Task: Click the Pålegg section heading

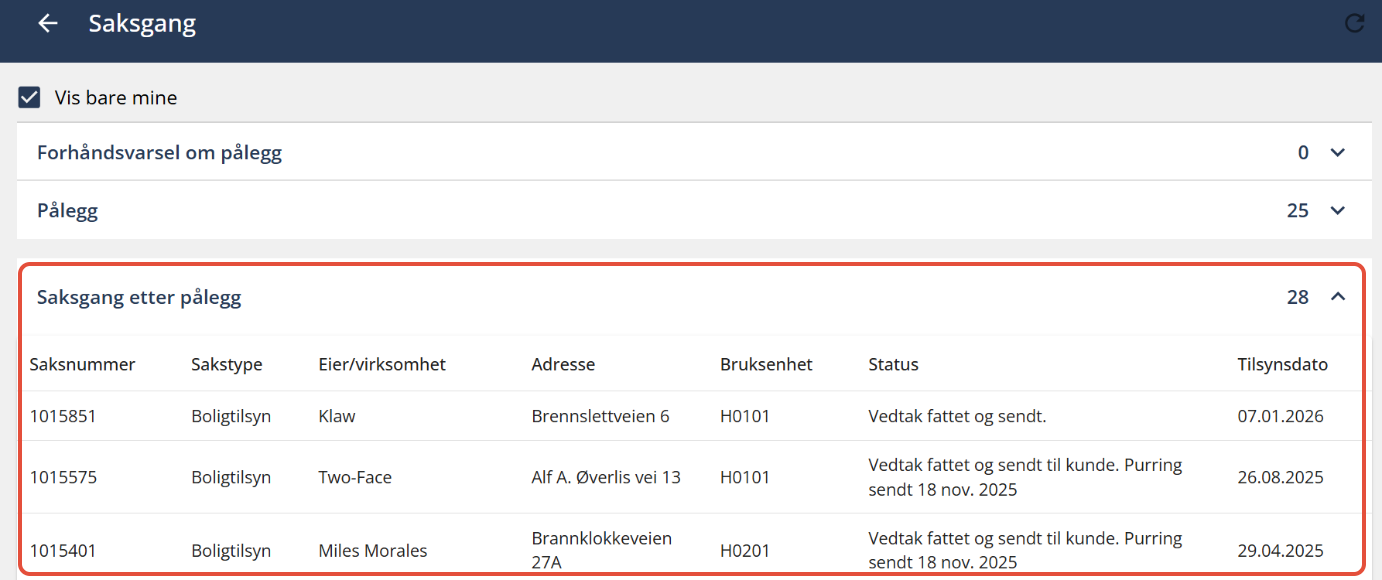Action: pyautogui.click(x=67, y=211)
